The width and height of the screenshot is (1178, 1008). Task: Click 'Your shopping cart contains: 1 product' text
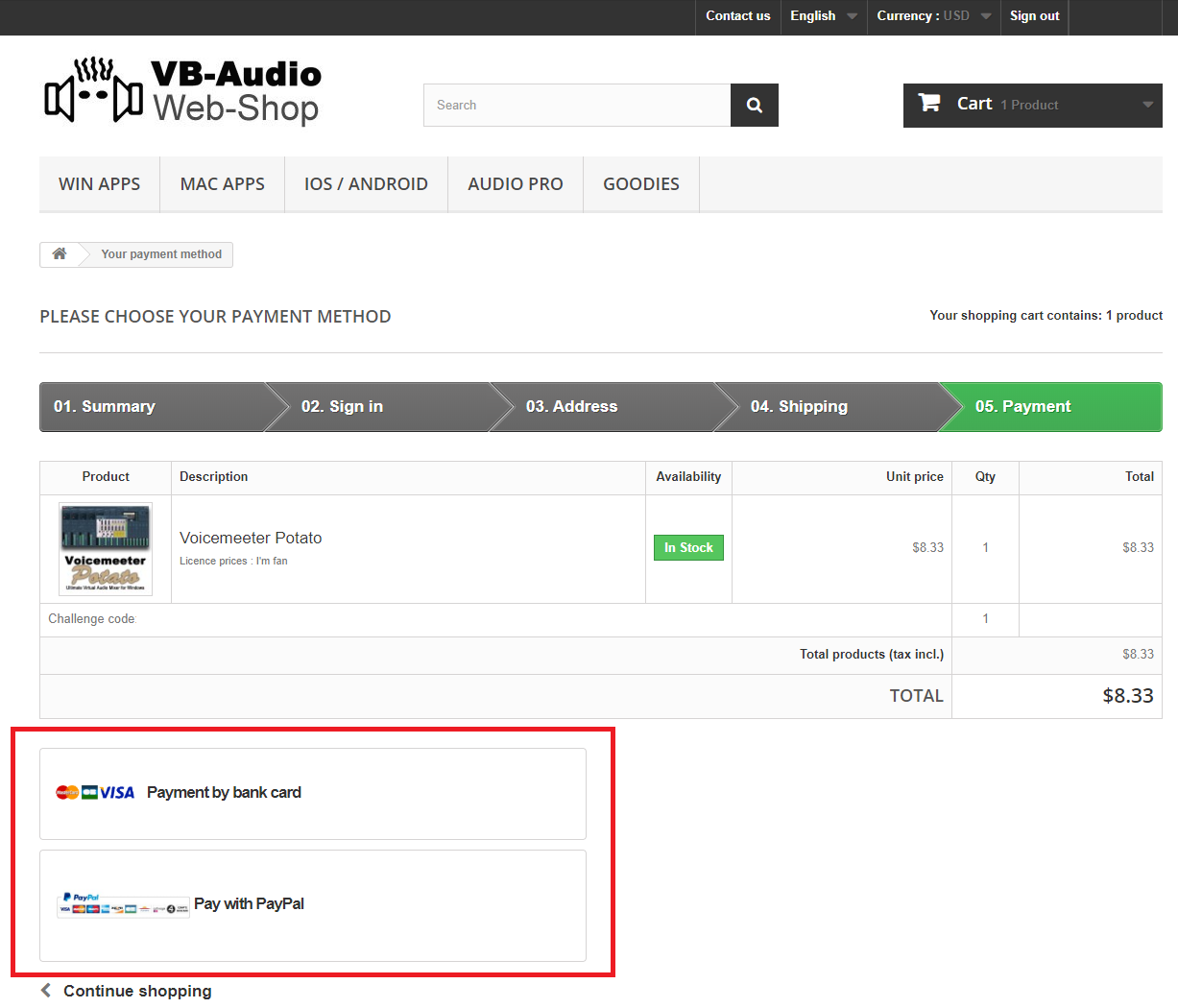(1046, 316)
